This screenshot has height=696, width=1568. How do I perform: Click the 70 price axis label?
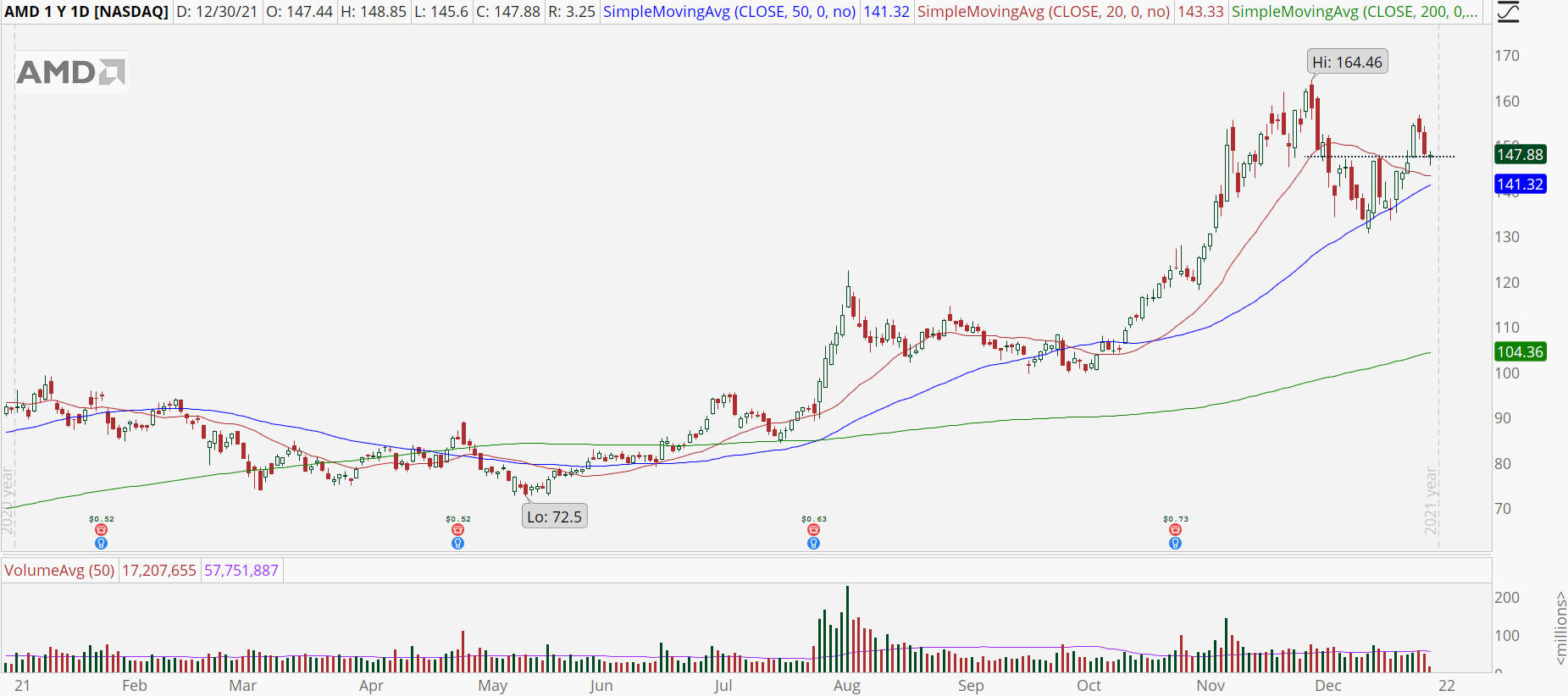(1503, 509)
